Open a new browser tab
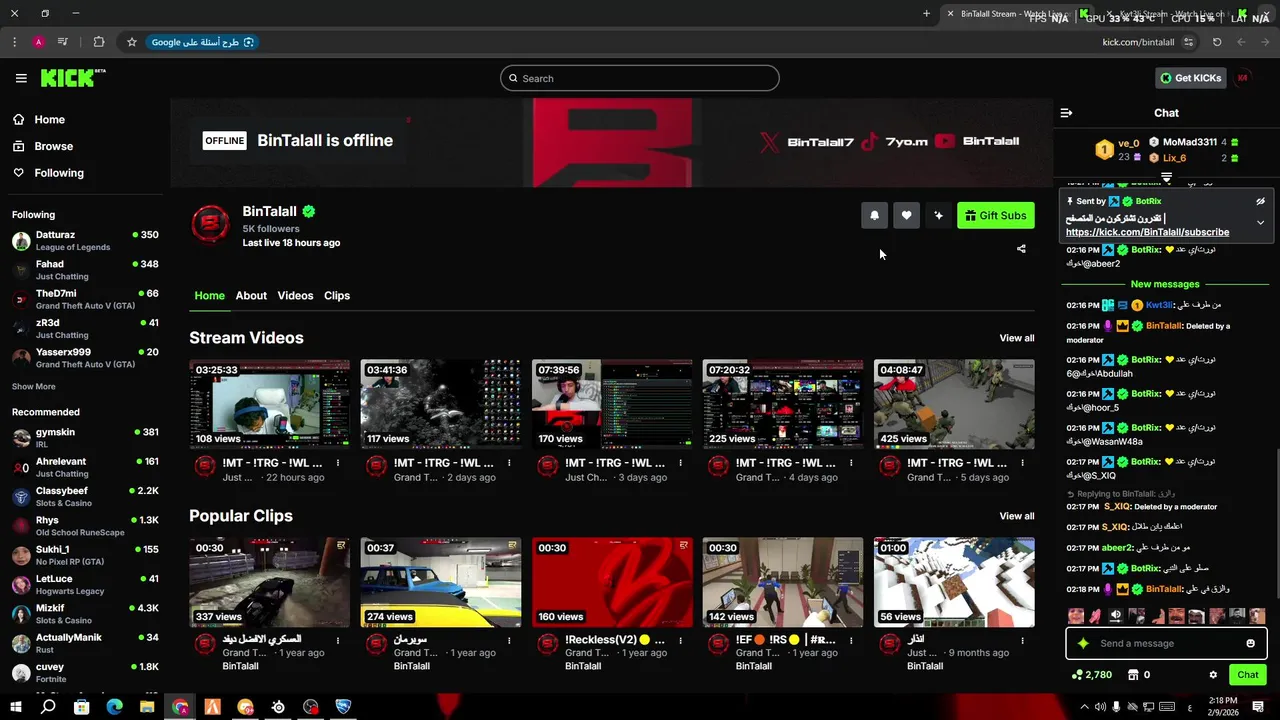 pos(926,14)
